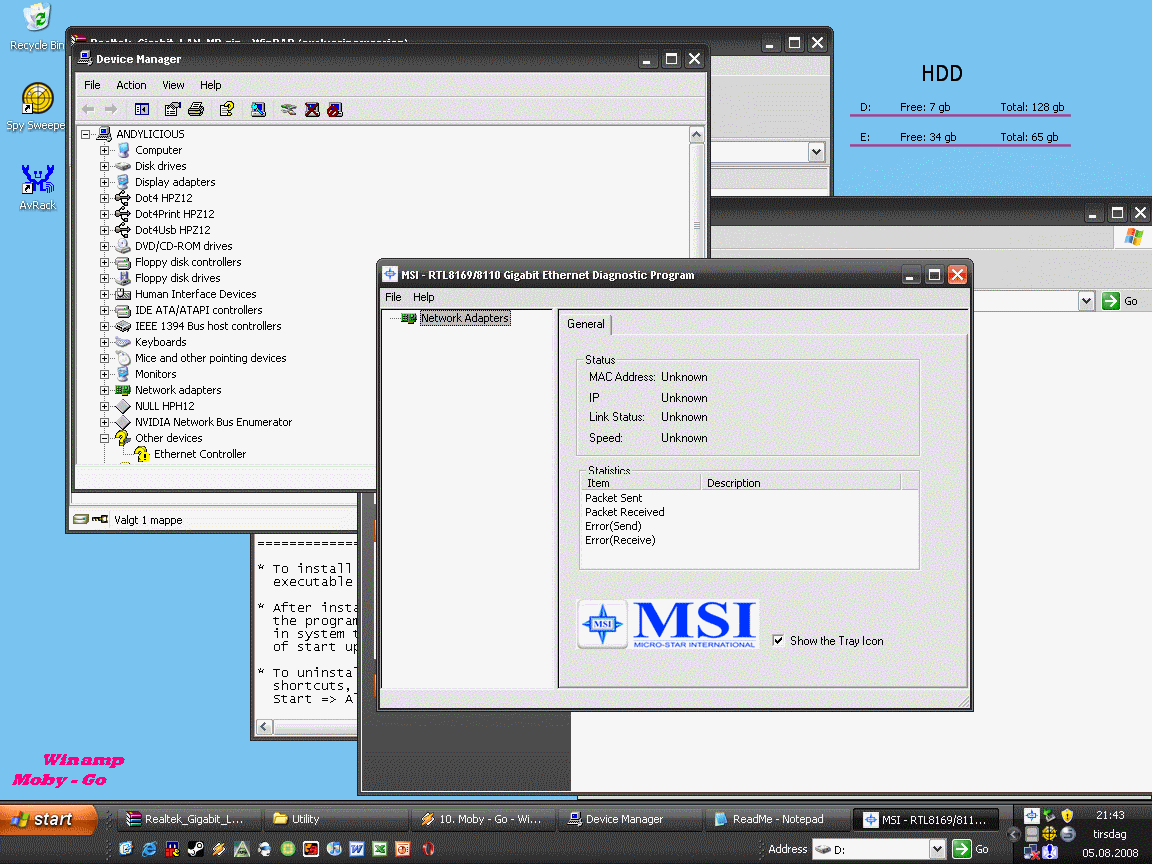Launch Microsoft Excel from quick launch

tap(379, 849)
